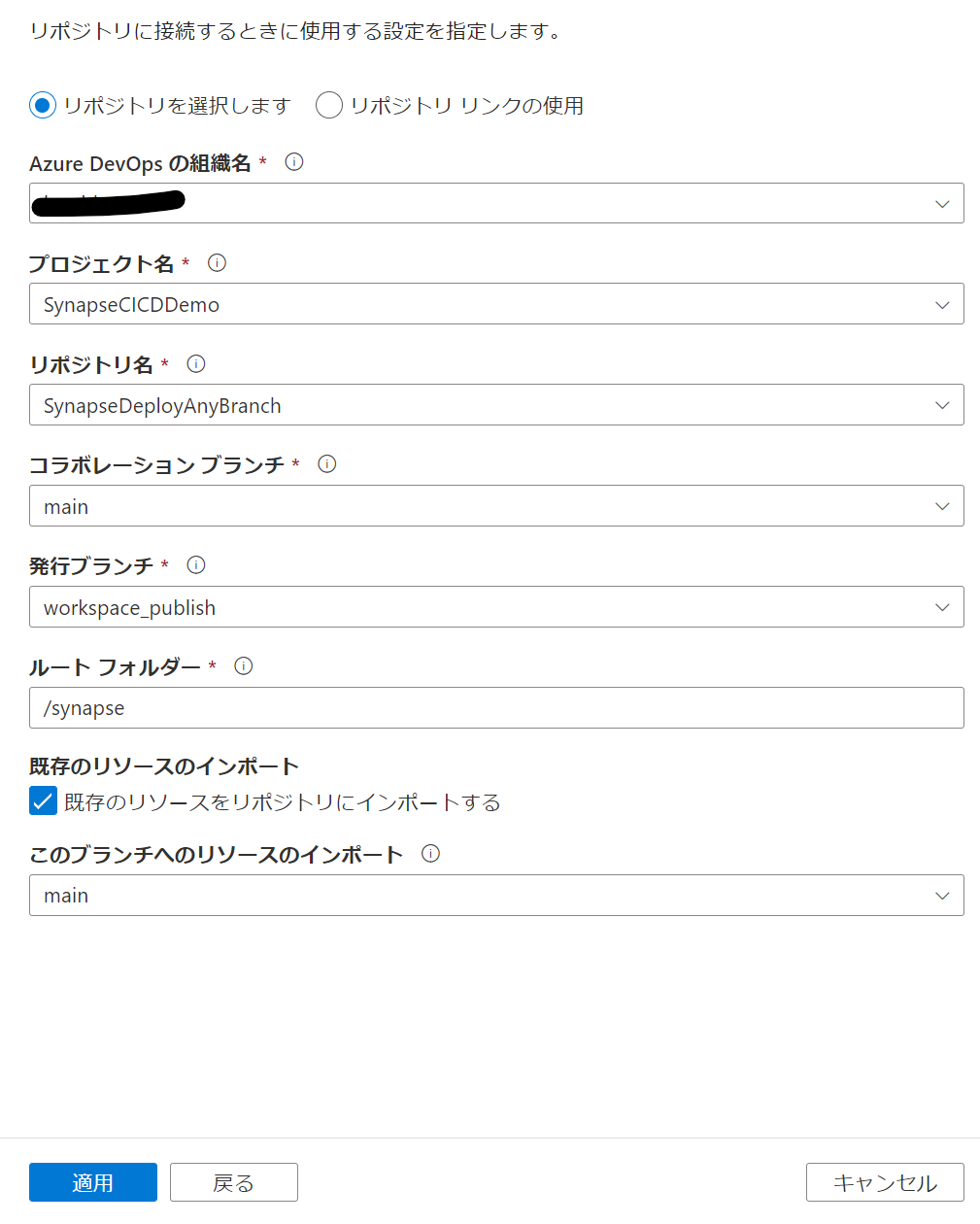Viewport: 980px width, 1224px height.
Task: Open the コラボレーション ブランチ info icon
Action: (x=327, y=464)
